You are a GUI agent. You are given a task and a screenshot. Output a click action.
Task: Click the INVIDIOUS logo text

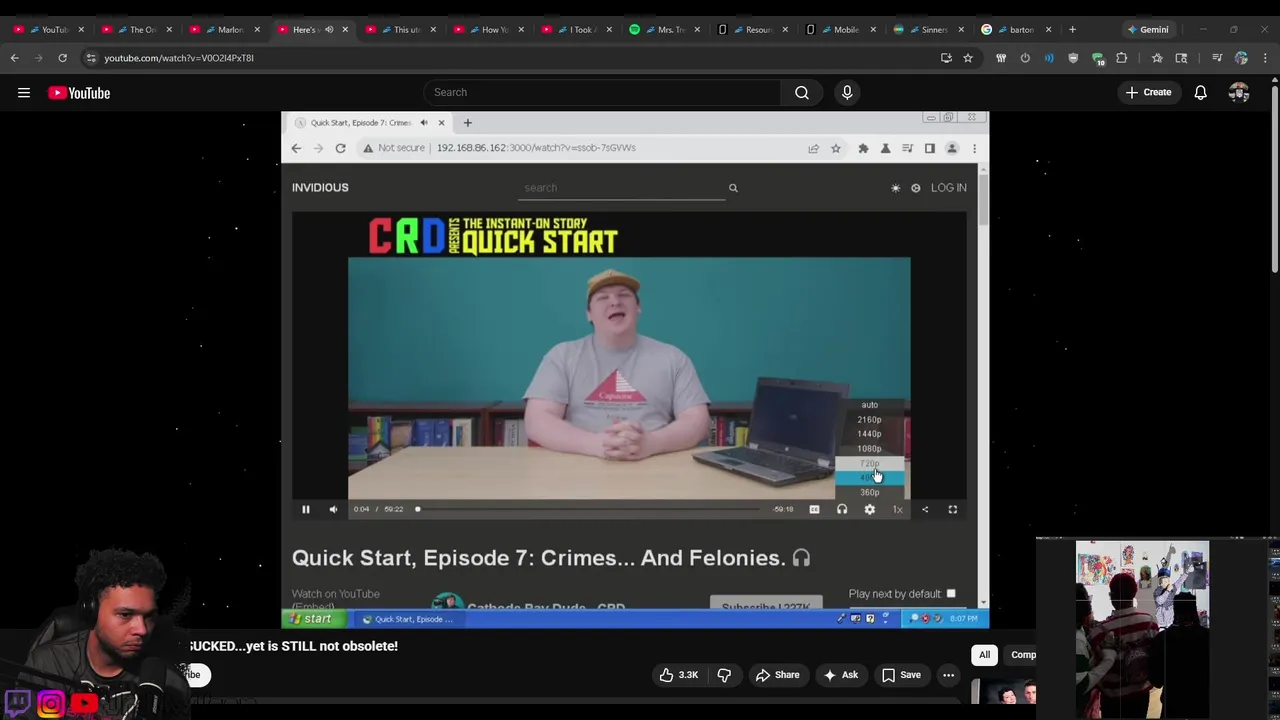pos(320,188)
